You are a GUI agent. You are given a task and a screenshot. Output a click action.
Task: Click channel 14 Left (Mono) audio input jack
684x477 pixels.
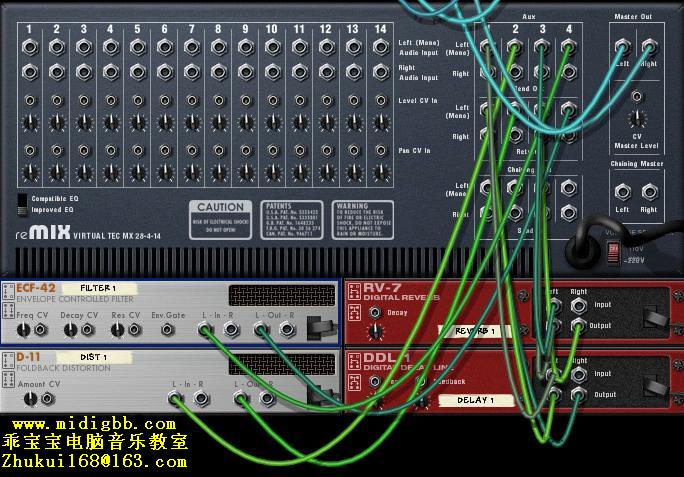[x=381, y=47]
